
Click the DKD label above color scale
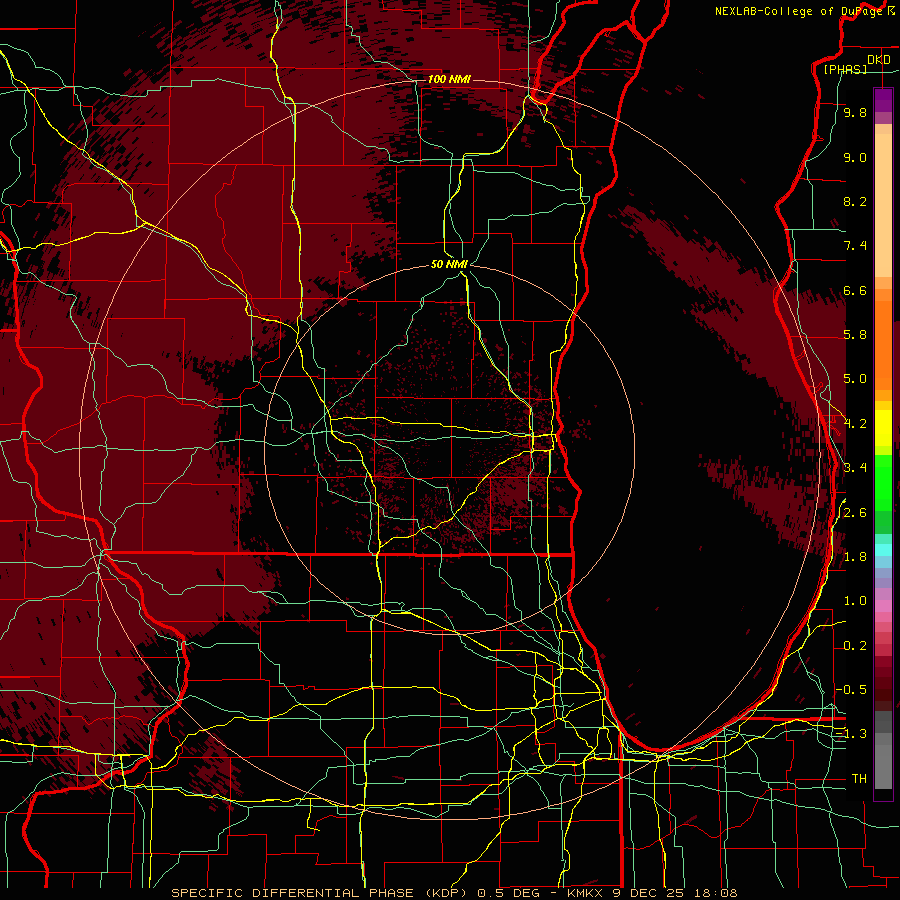(879, 60)
